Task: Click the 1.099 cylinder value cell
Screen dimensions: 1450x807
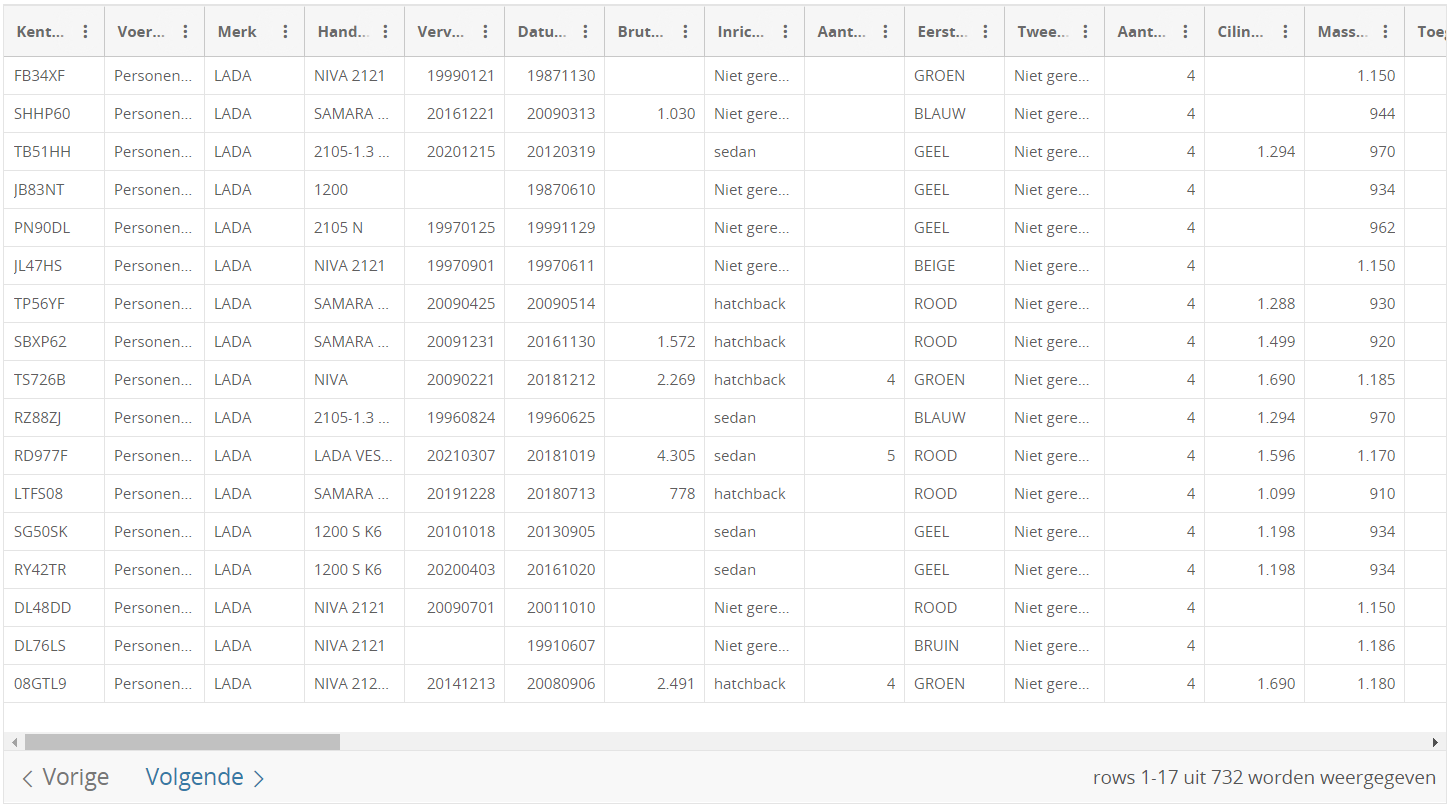Action: coord(1254,494)
